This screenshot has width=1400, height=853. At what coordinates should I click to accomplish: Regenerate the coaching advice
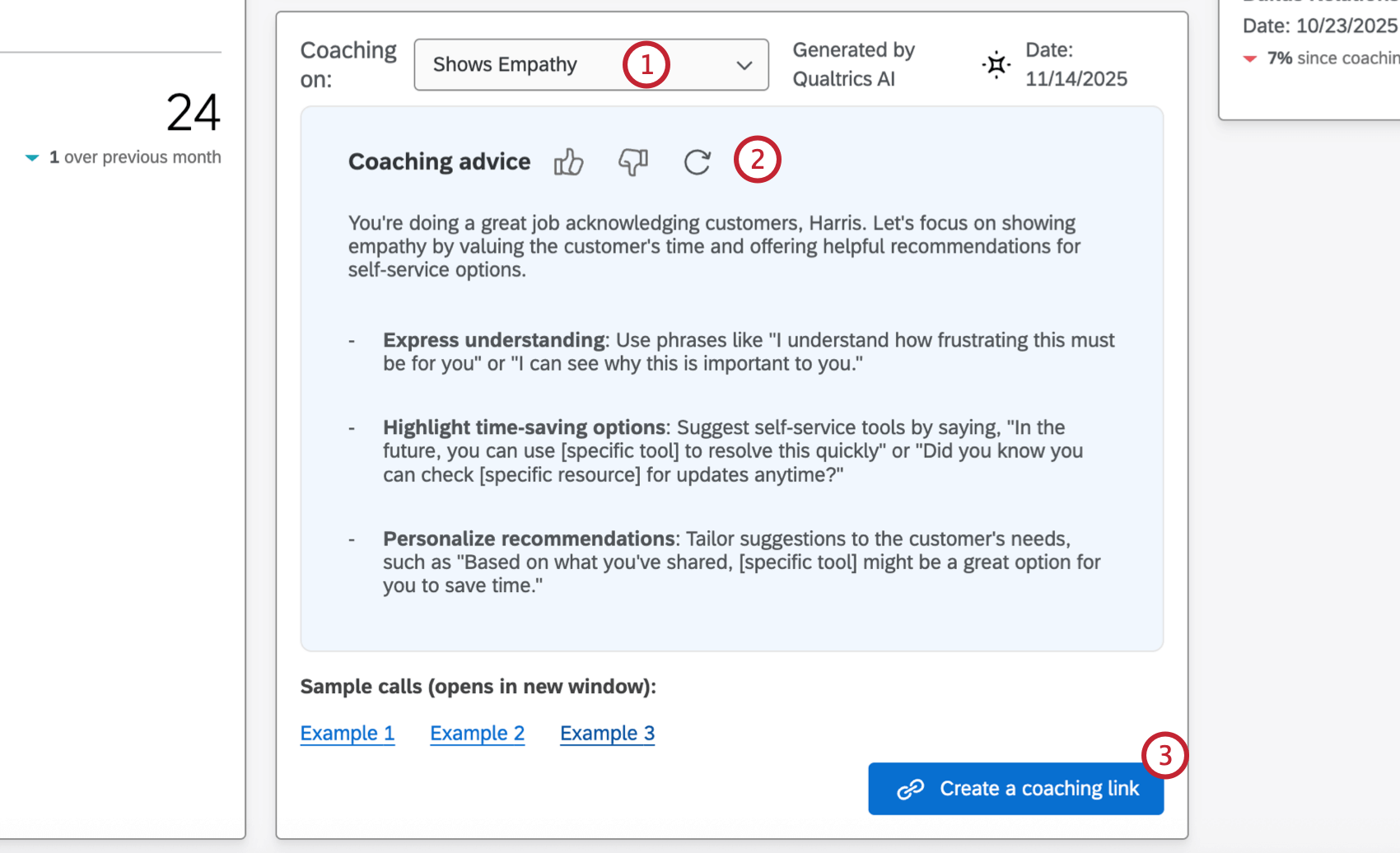pyautogui.click(x=697, y=162)
